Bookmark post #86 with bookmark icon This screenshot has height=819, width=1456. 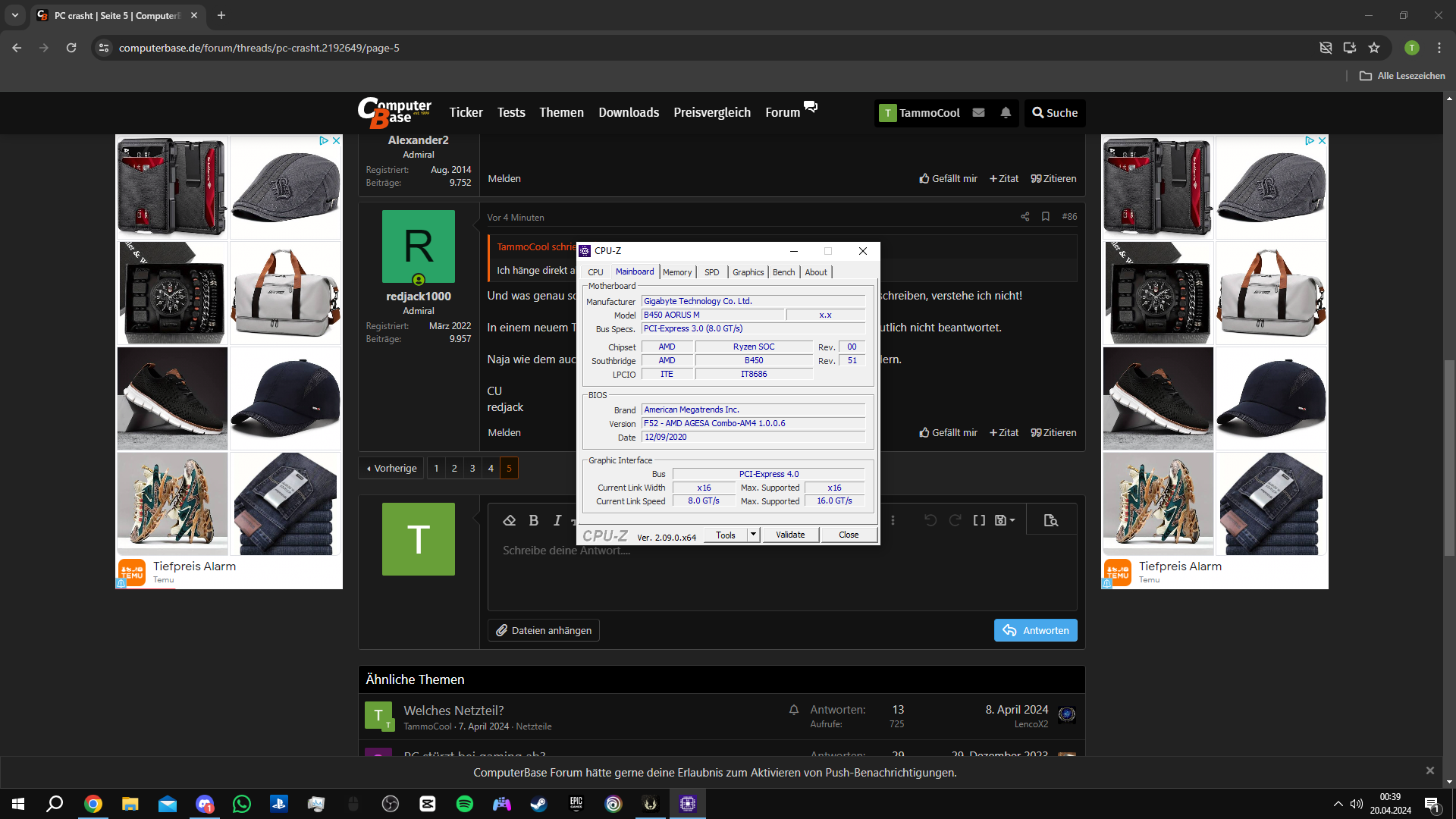[1046, 217]
